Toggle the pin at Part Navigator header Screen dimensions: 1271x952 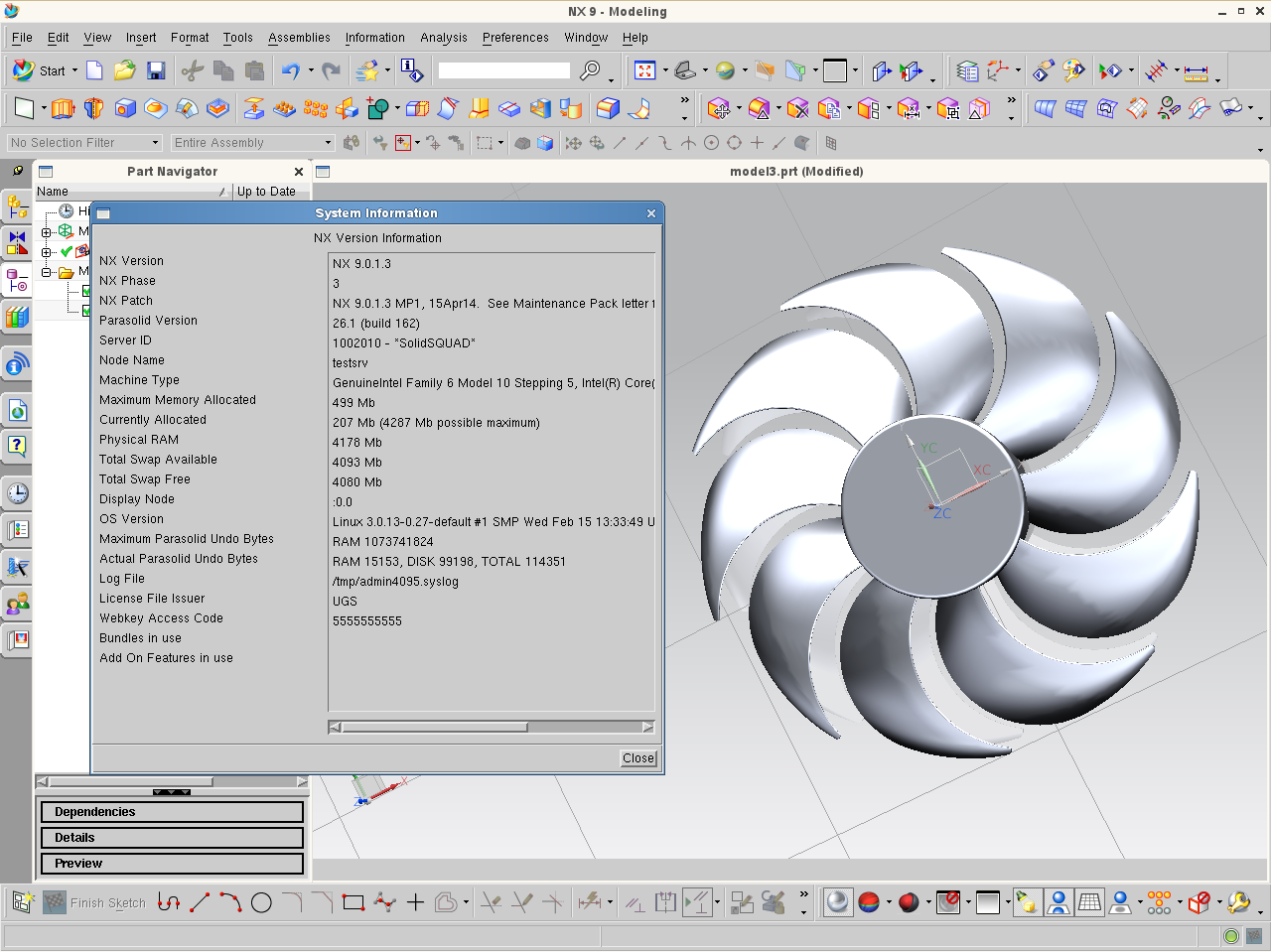18,171
